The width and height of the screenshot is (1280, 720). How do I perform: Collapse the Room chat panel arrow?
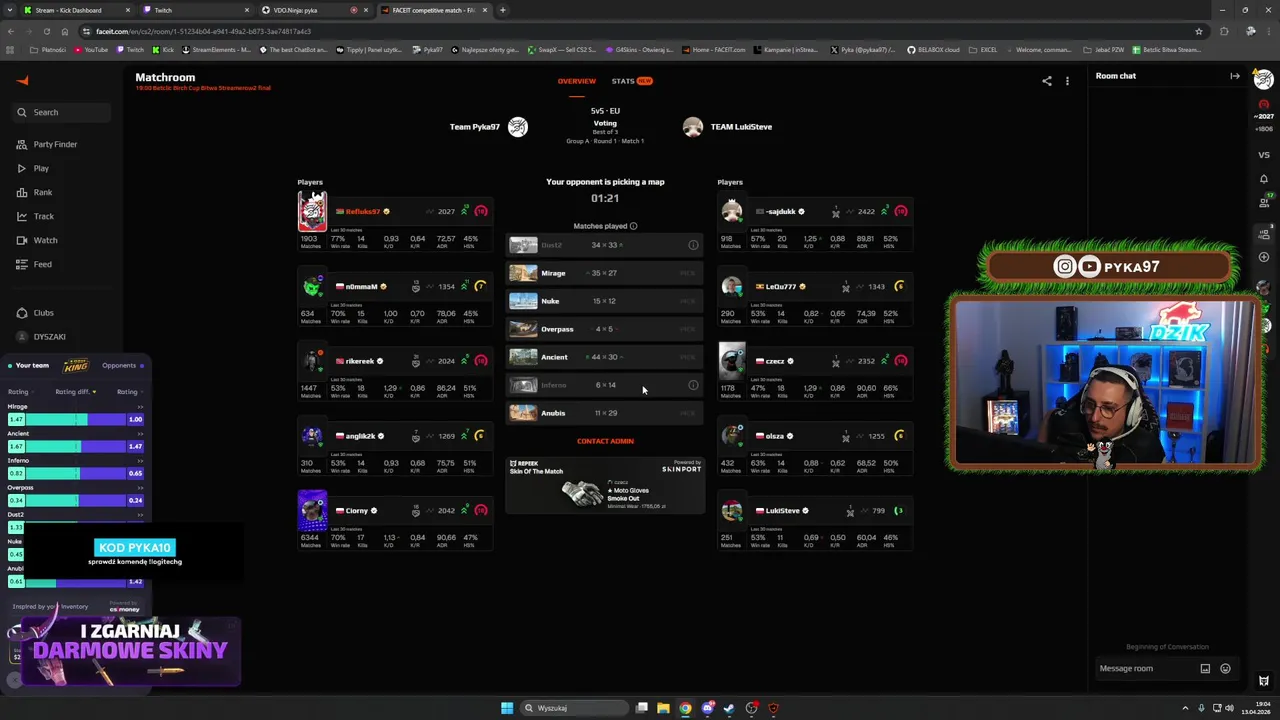[1234, 76]
